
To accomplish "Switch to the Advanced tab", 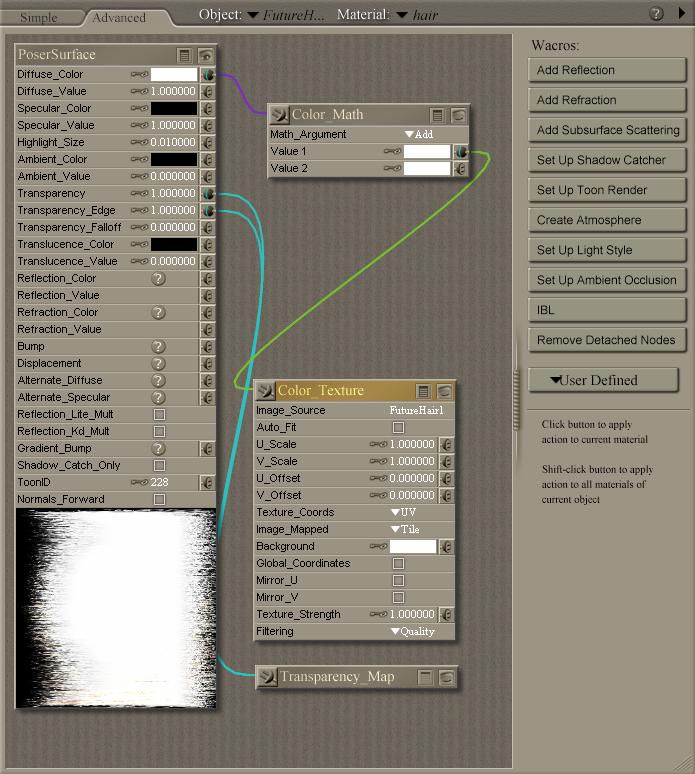I will coord(119,18).
